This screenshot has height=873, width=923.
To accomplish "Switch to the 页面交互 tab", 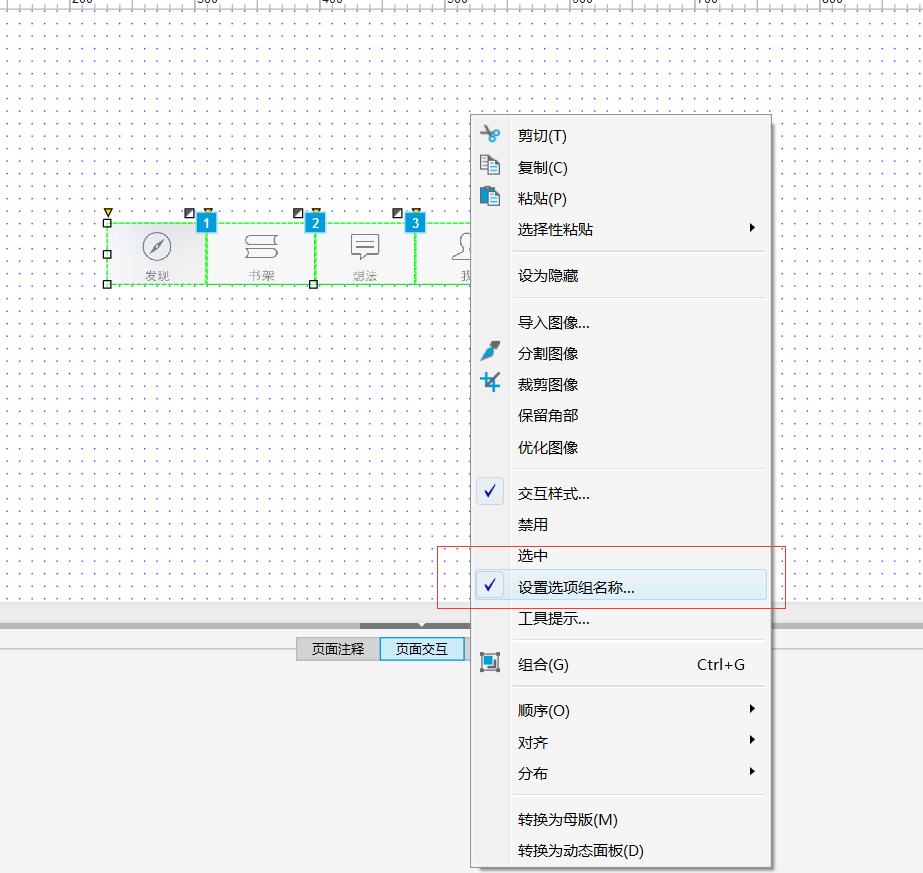I will (421, 649).
